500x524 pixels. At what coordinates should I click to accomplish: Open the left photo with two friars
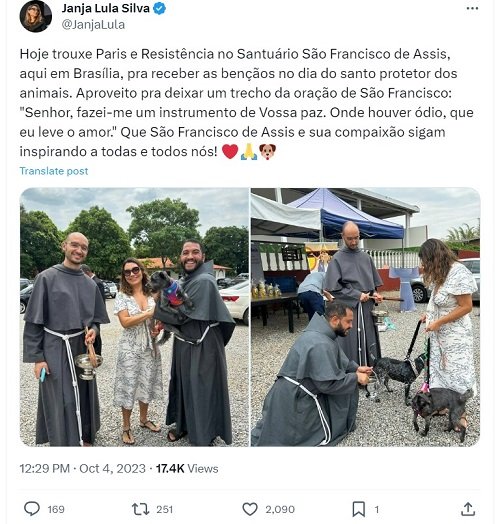click(134, 317)
